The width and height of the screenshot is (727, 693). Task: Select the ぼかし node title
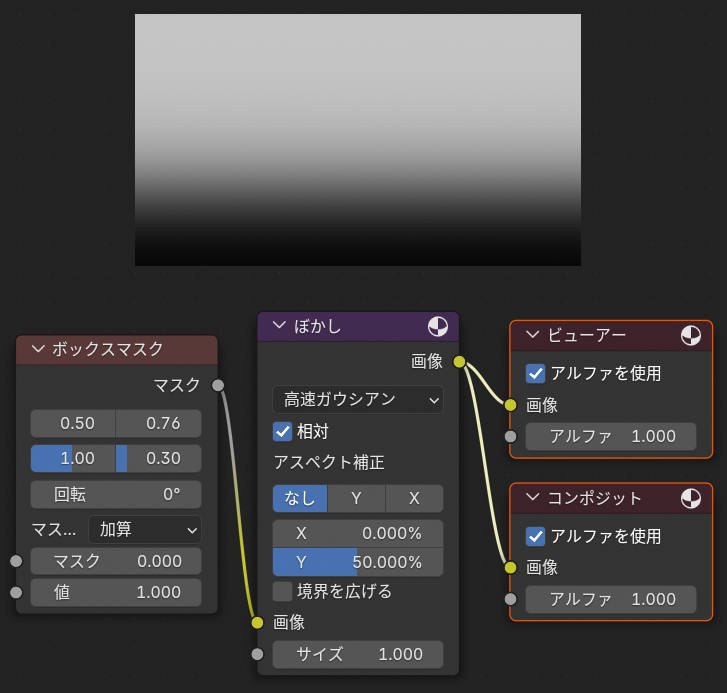pos(318,326)
